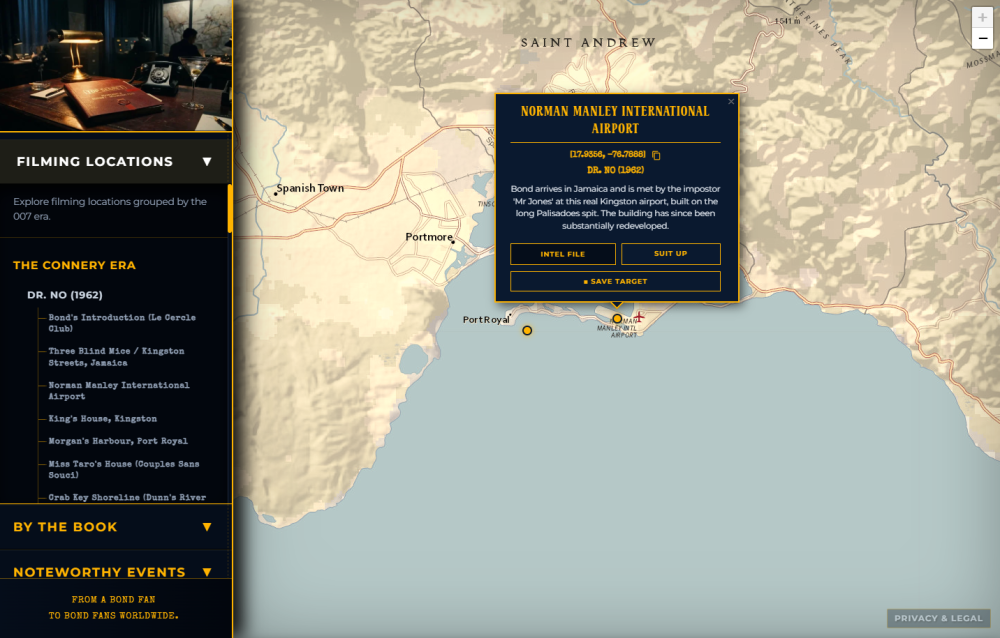Screen dimensions: 1000x638
Task: Click the airport map marker under the popup
Action: click(617, 318)
